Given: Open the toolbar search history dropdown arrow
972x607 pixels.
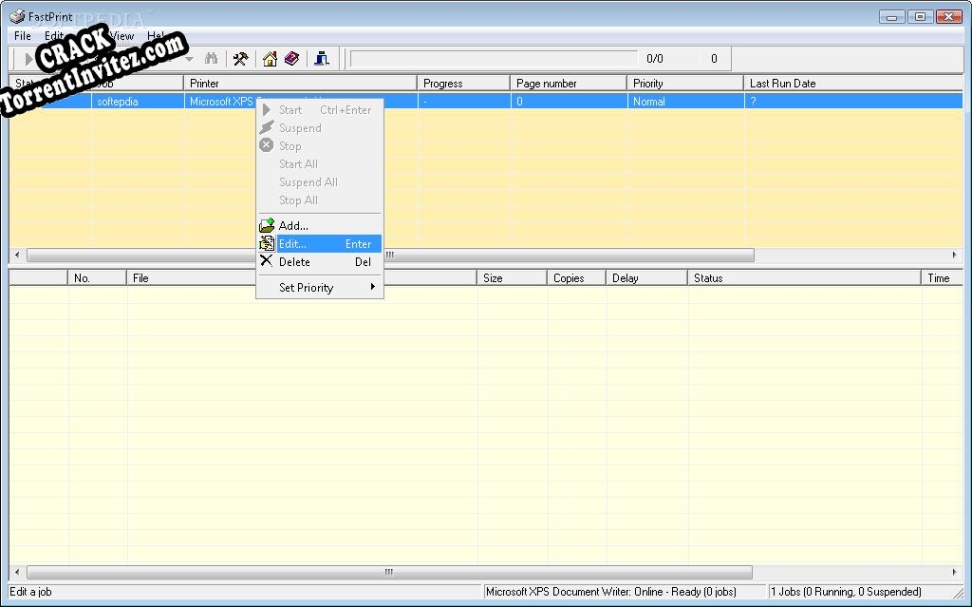Looking at the screenshot, I should [189, 58].
